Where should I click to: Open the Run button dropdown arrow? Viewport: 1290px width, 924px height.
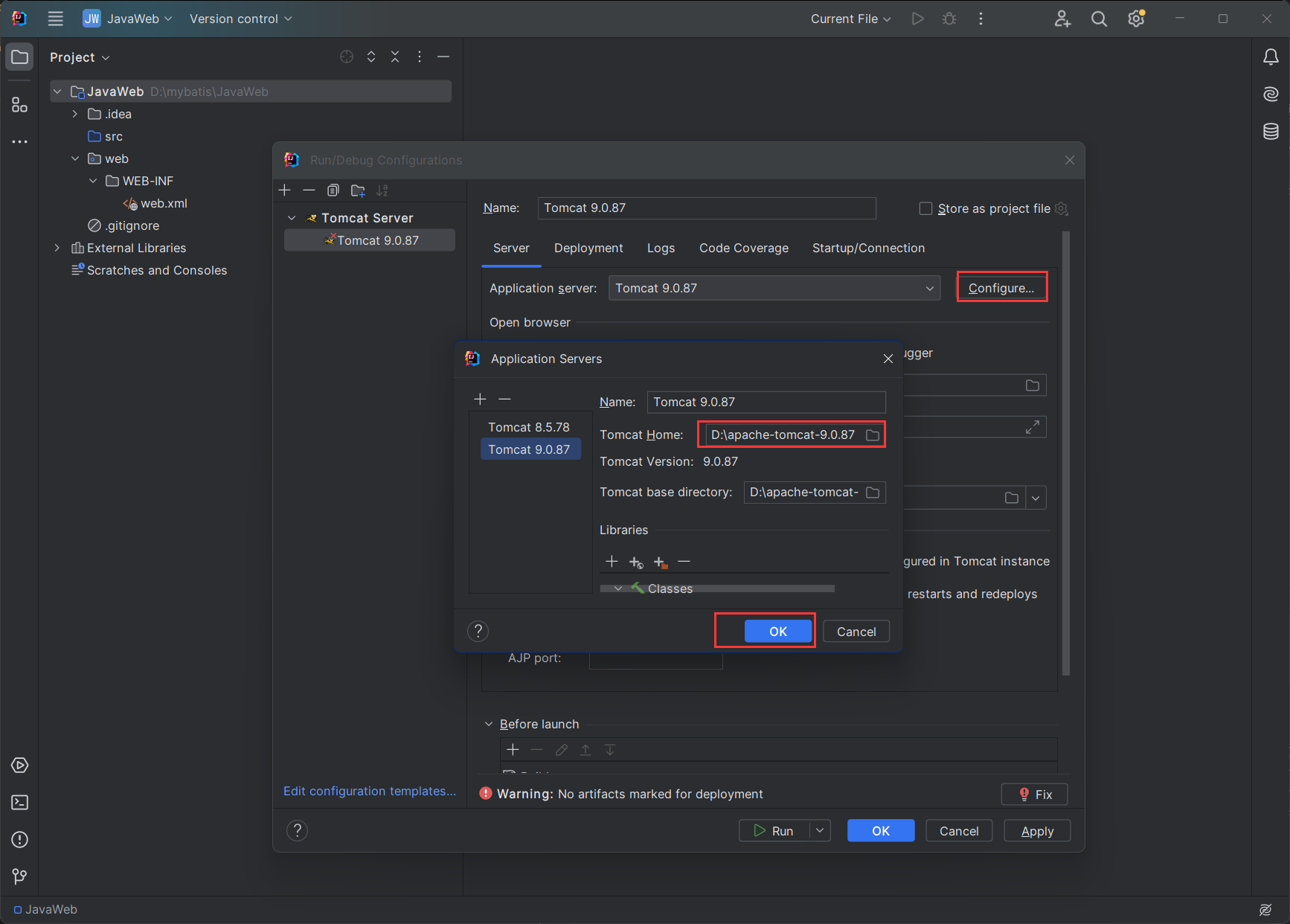click(x=820, y=831)
